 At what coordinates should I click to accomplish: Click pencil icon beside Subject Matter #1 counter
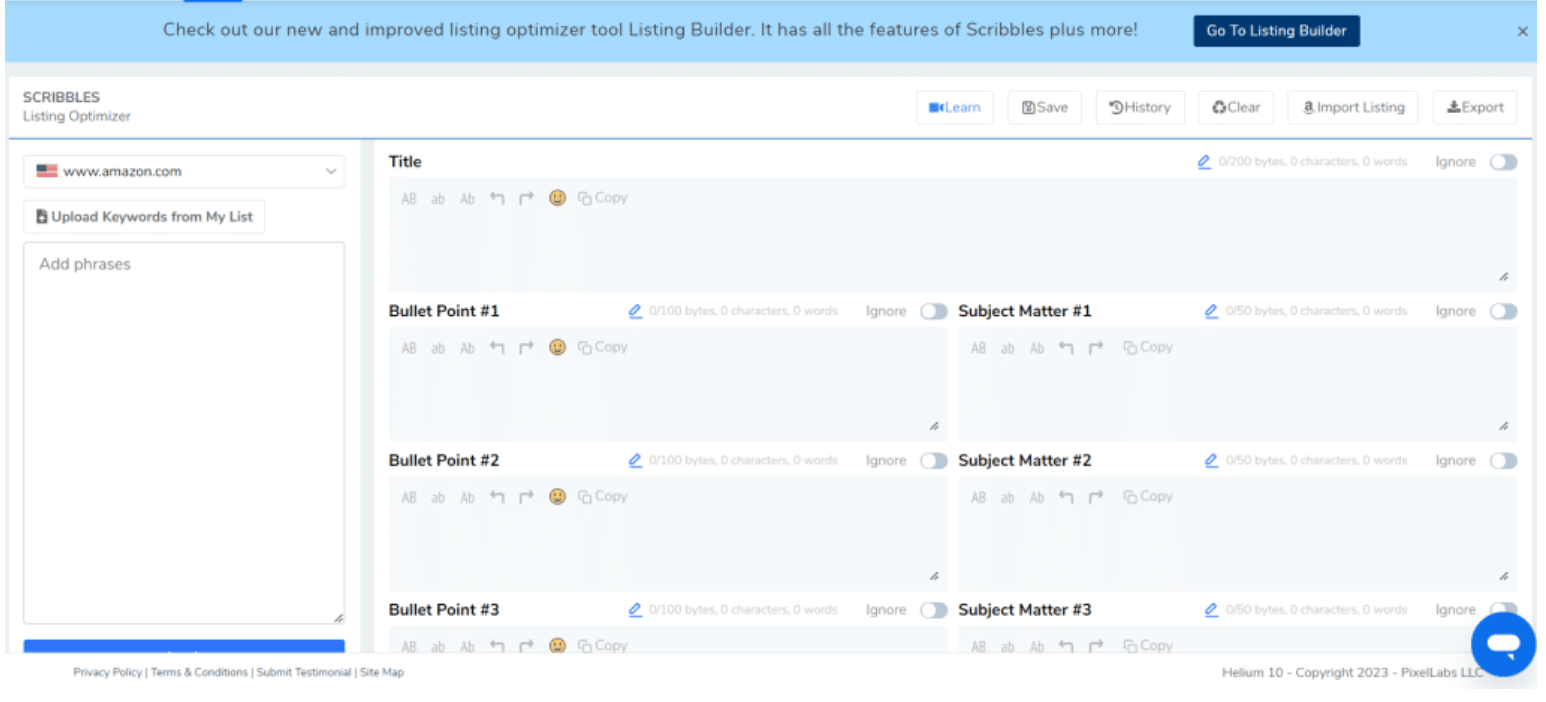pos(1211,311)
